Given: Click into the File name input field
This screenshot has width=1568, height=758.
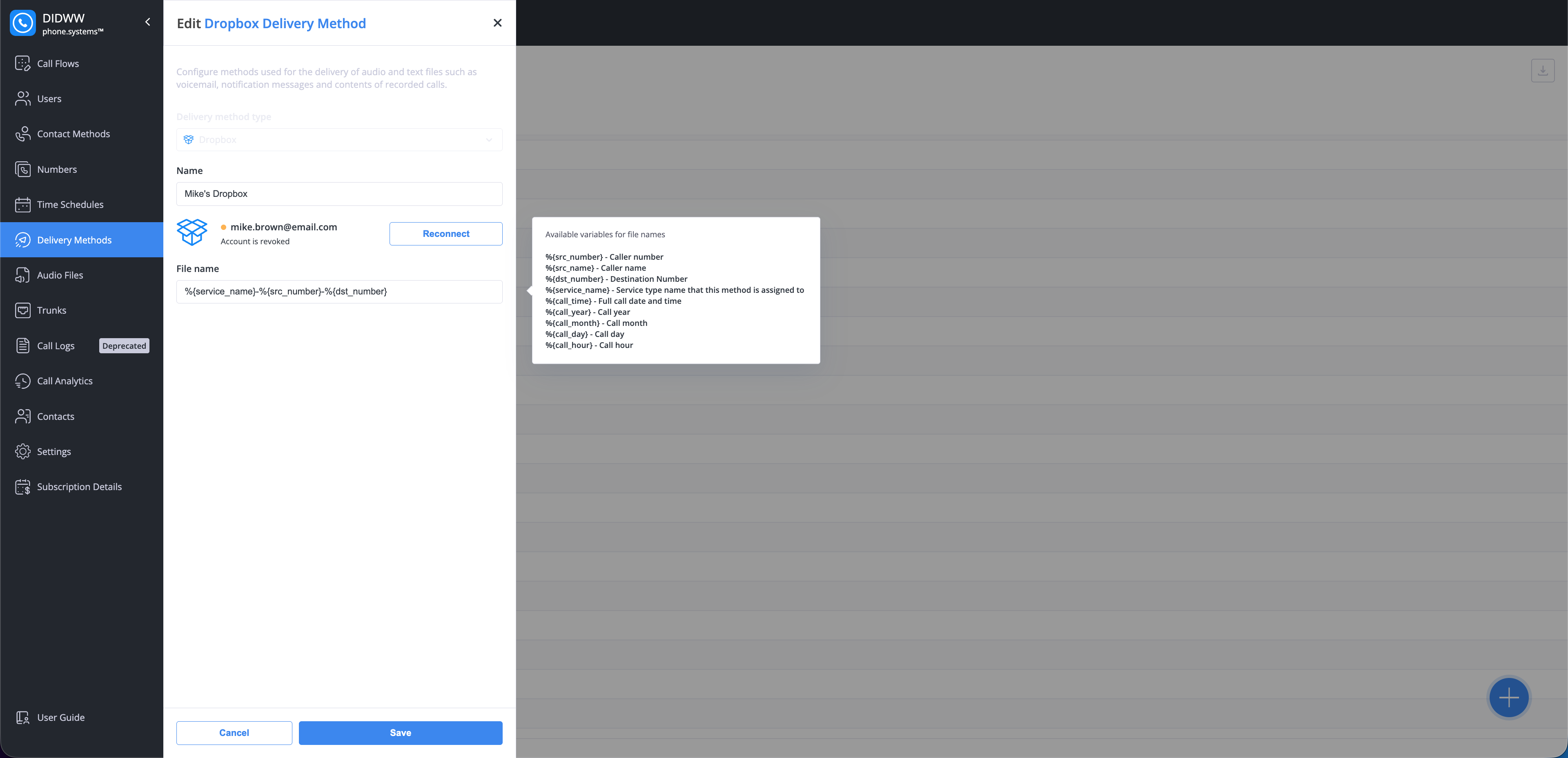Looking at the screenshot, I should click(339, 292).
